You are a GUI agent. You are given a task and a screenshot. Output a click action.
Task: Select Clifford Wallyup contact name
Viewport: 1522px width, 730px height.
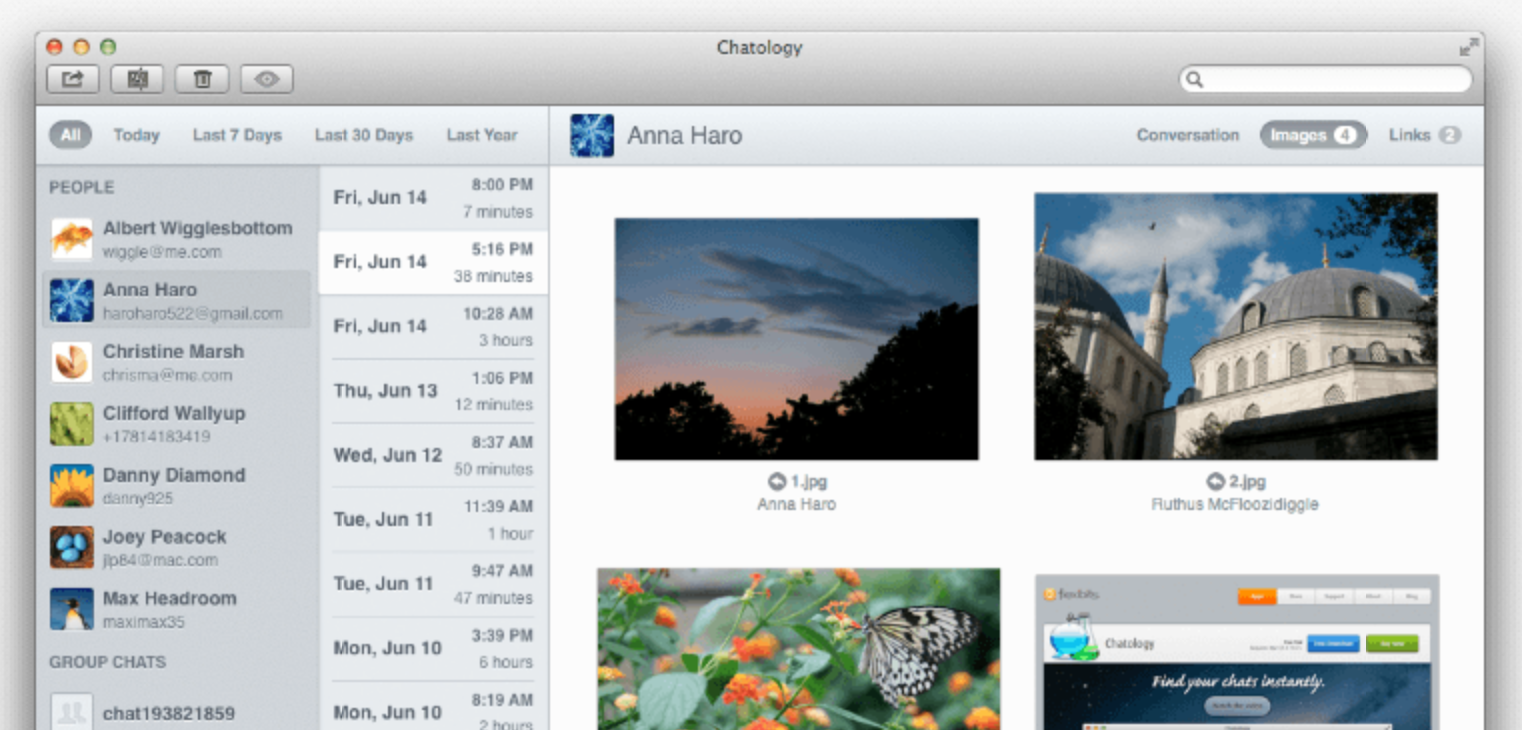pos(174,413)
